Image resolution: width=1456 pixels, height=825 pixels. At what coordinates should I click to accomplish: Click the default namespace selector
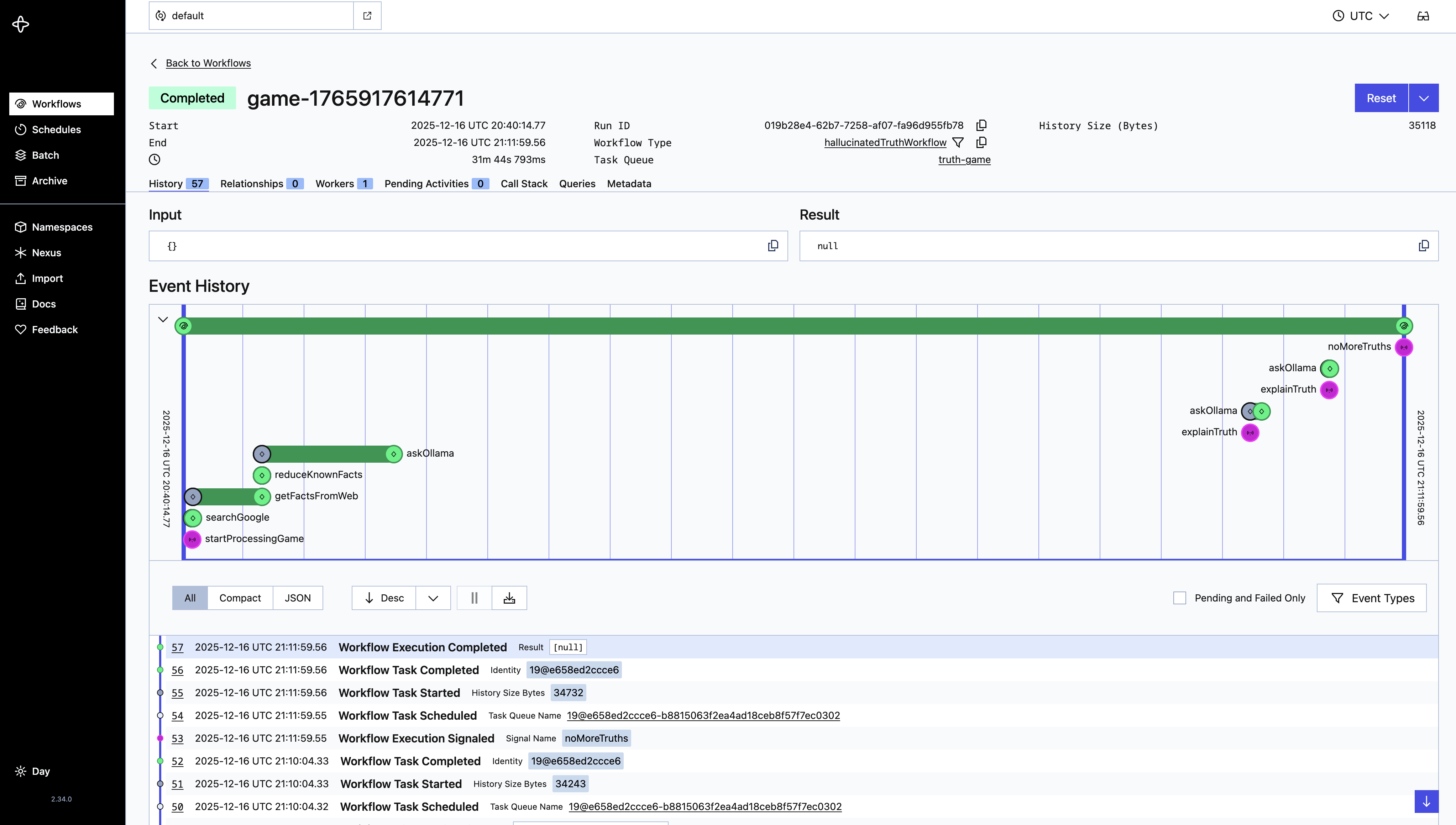click(x=251, y=16)
